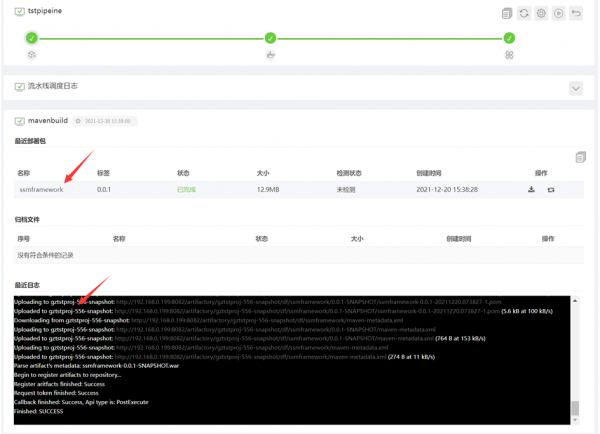Click the 检测状态 column header
The image size is (600, 434).
[349, 173]
